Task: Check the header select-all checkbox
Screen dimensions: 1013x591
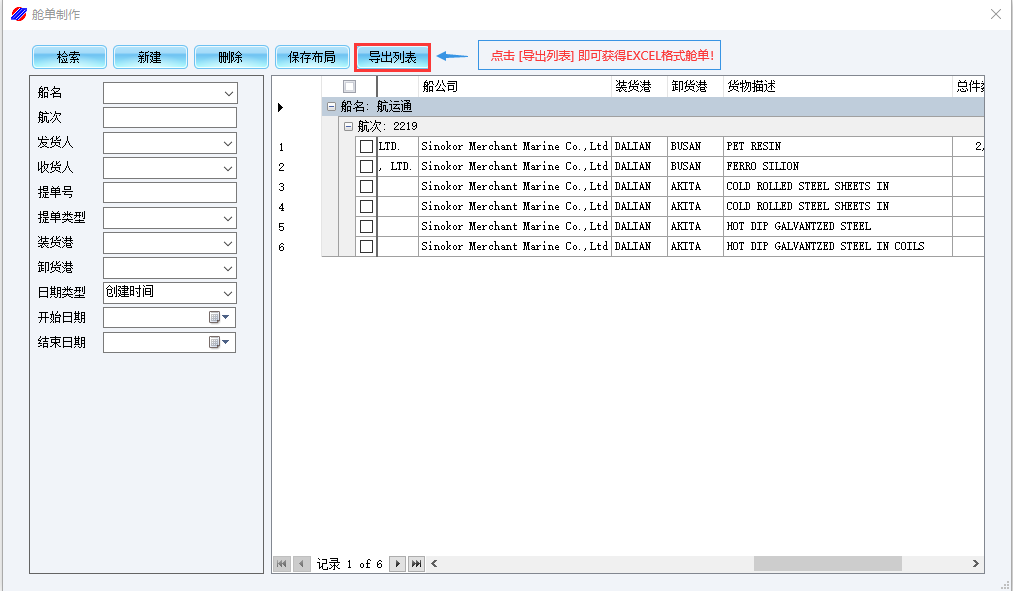Action: click(349, 87)
